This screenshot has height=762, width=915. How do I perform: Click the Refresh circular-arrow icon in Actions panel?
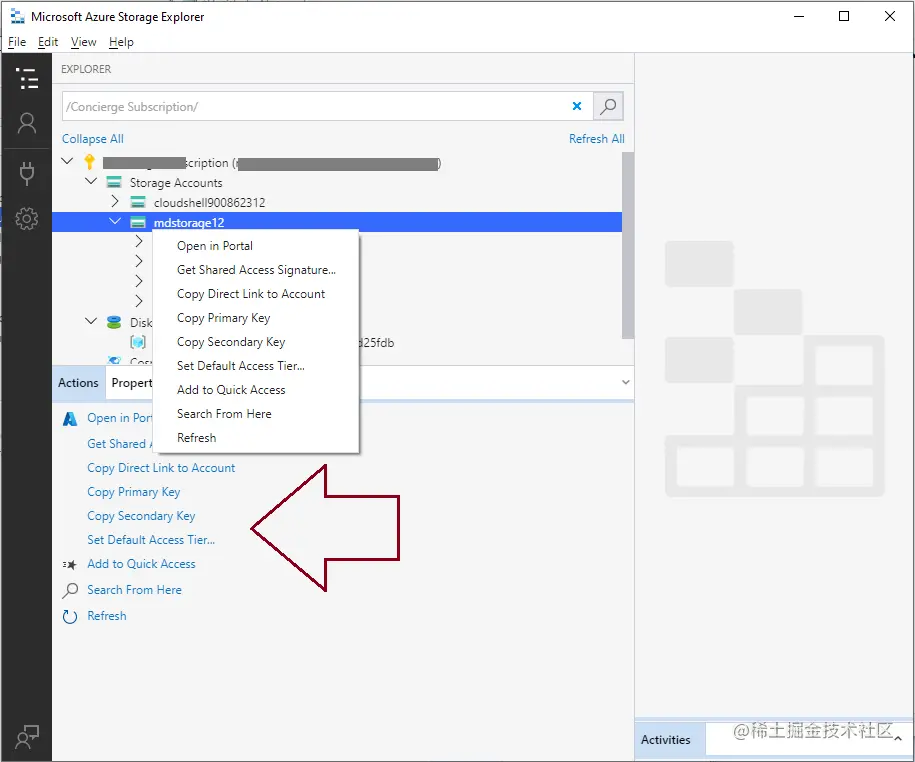(x=70, y=616)
